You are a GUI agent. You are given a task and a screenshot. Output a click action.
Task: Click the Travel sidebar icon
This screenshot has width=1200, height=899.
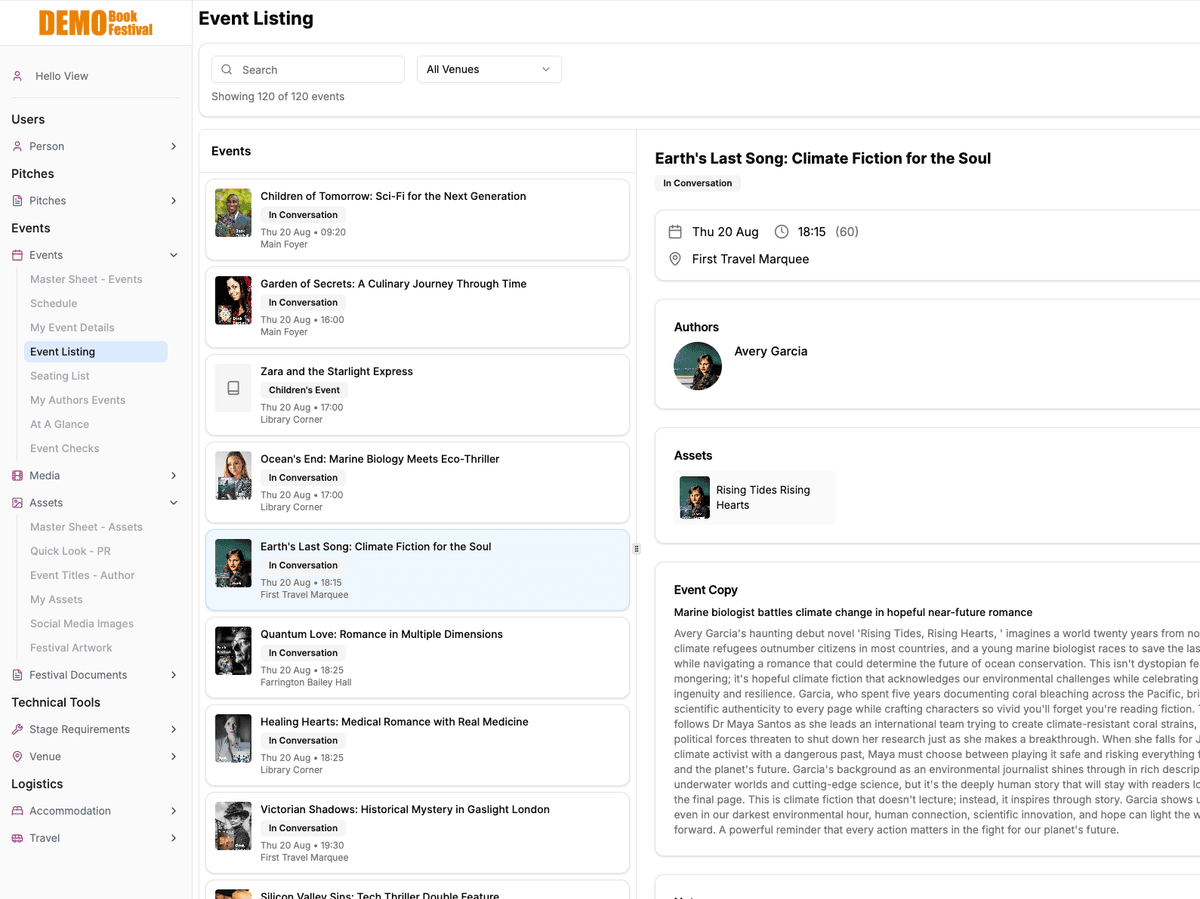point(17,838)
